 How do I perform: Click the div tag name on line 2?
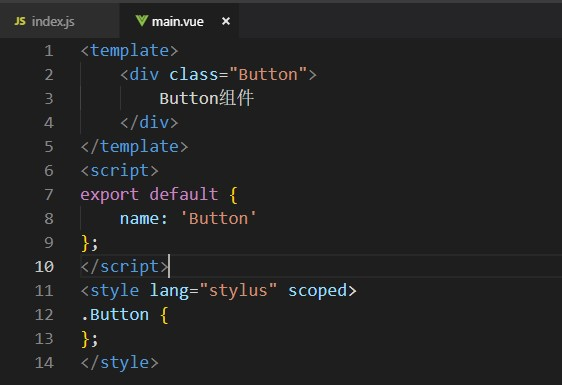[x=144, y=75]
